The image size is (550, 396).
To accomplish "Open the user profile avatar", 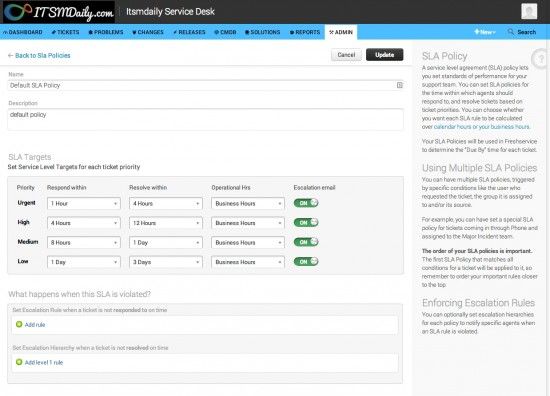I will (529, 11).
